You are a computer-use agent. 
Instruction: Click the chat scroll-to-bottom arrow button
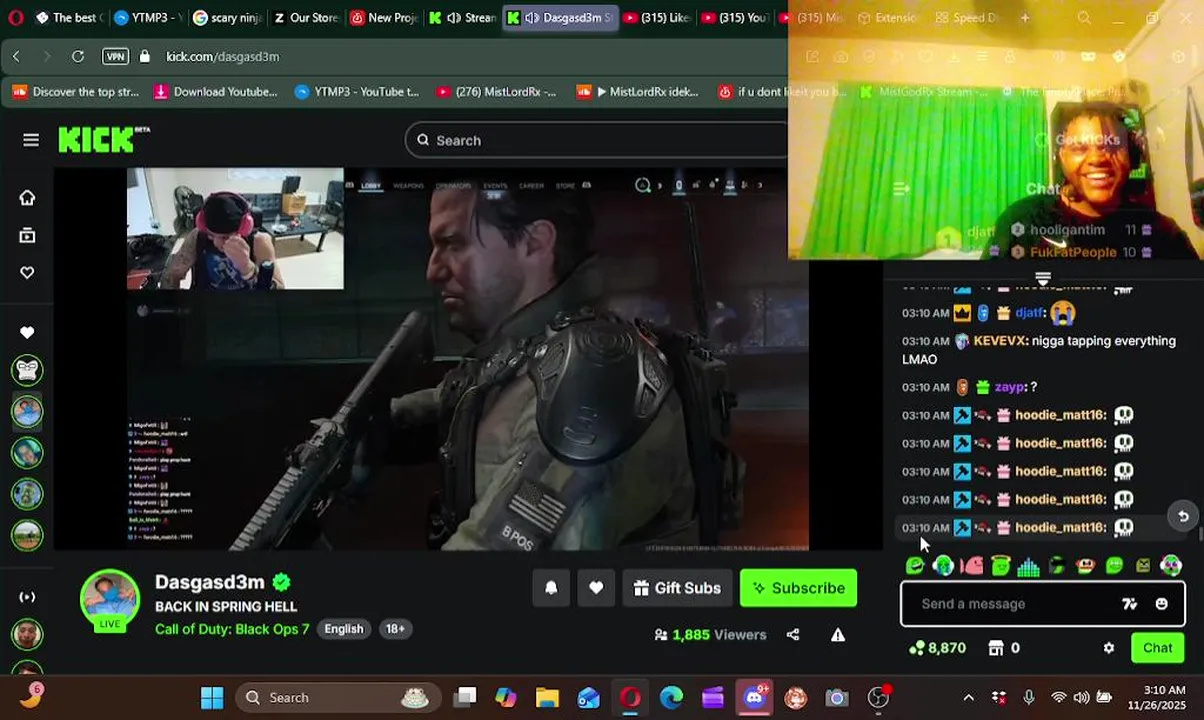point(1183,516)
